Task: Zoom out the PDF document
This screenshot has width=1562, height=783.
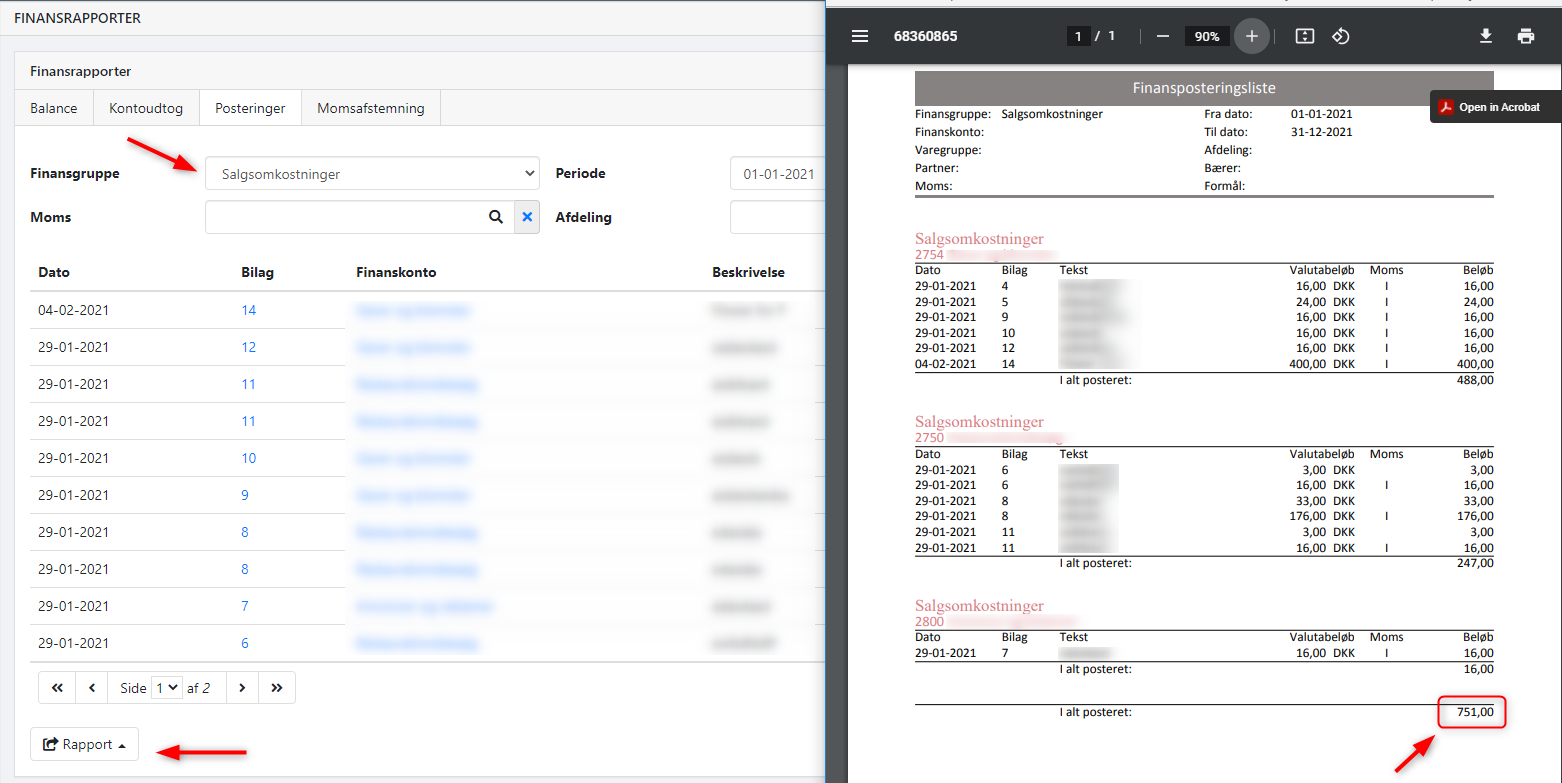Action: (1162, 36)
